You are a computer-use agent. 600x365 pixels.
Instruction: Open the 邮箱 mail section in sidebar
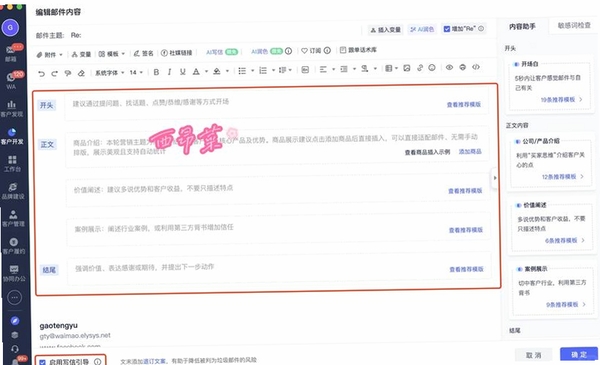click(11, 53)
